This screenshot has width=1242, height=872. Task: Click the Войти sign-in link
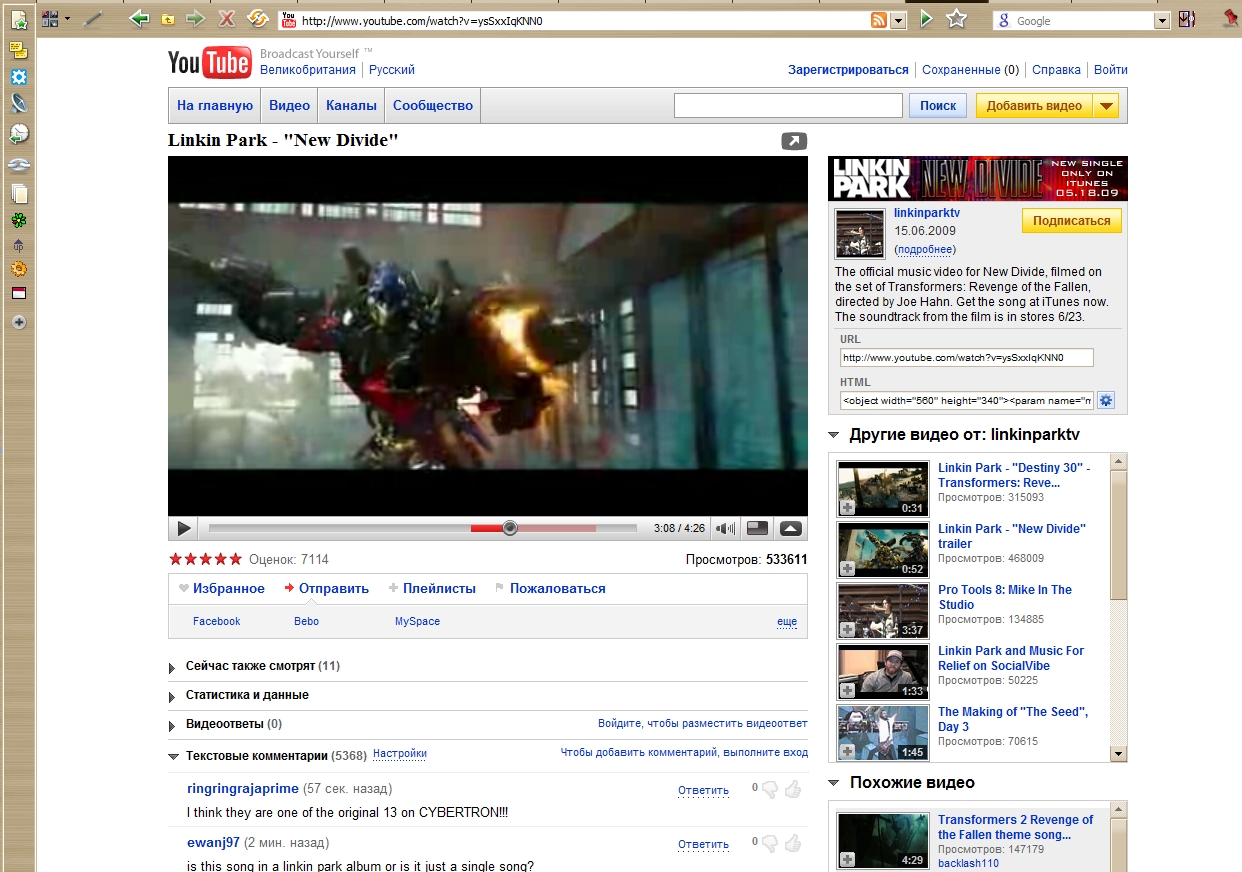click(x=1110, y=70)
